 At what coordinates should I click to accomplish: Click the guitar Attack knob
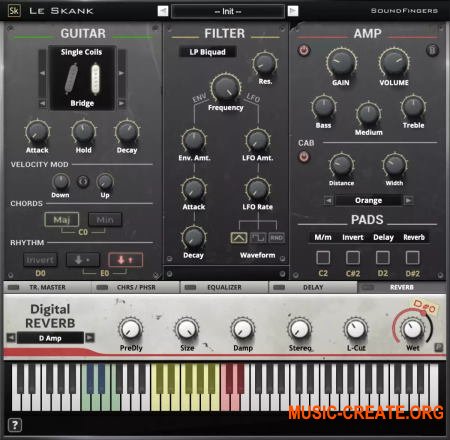coord(37,132)
